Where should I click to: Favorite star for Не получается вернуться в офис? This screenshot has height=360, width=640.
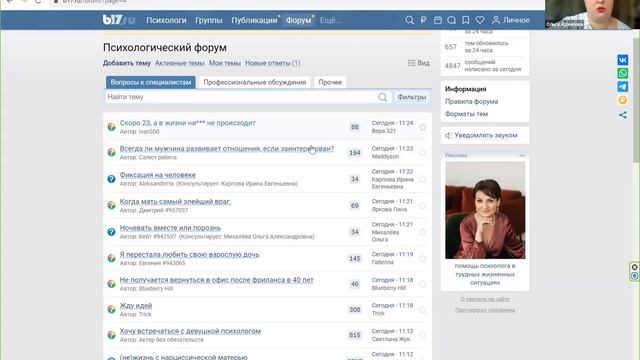[x=422, y=284]
